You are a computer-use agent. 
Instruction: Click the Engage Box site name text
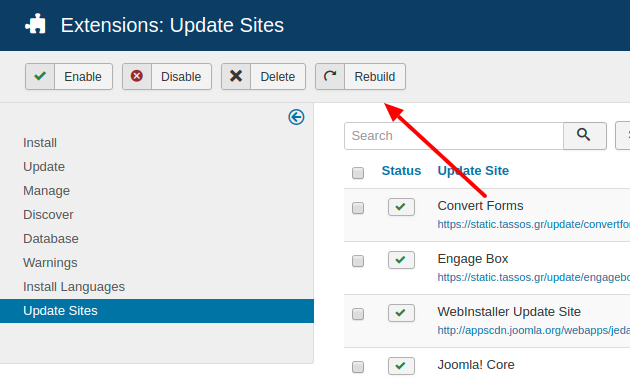tap(472, 259)
